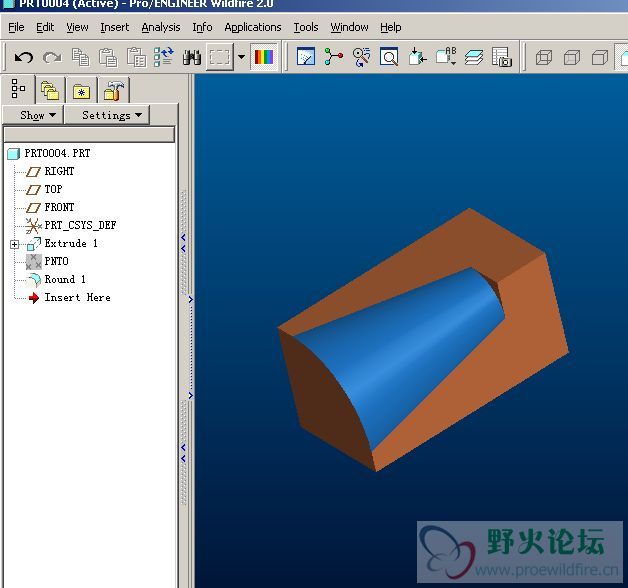
Task: Click the View Manager icon
Action: tap(502, 56)
